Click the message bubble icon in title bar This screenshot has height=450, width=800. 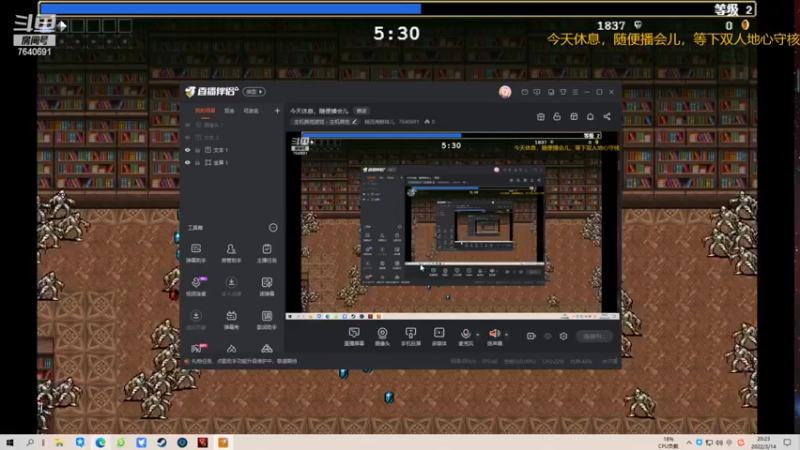pyautogui.click(x=537, y=92)
